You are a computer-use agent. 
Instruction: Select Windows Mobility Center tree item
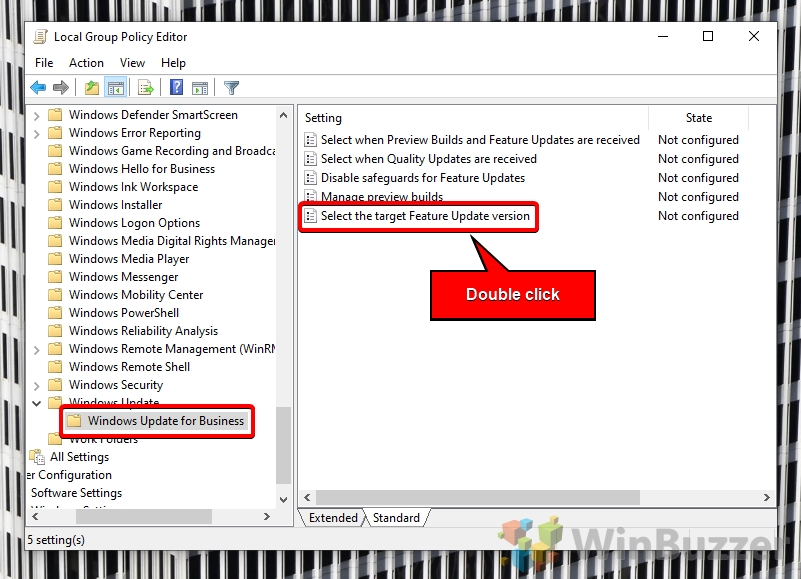click(136, 295)
